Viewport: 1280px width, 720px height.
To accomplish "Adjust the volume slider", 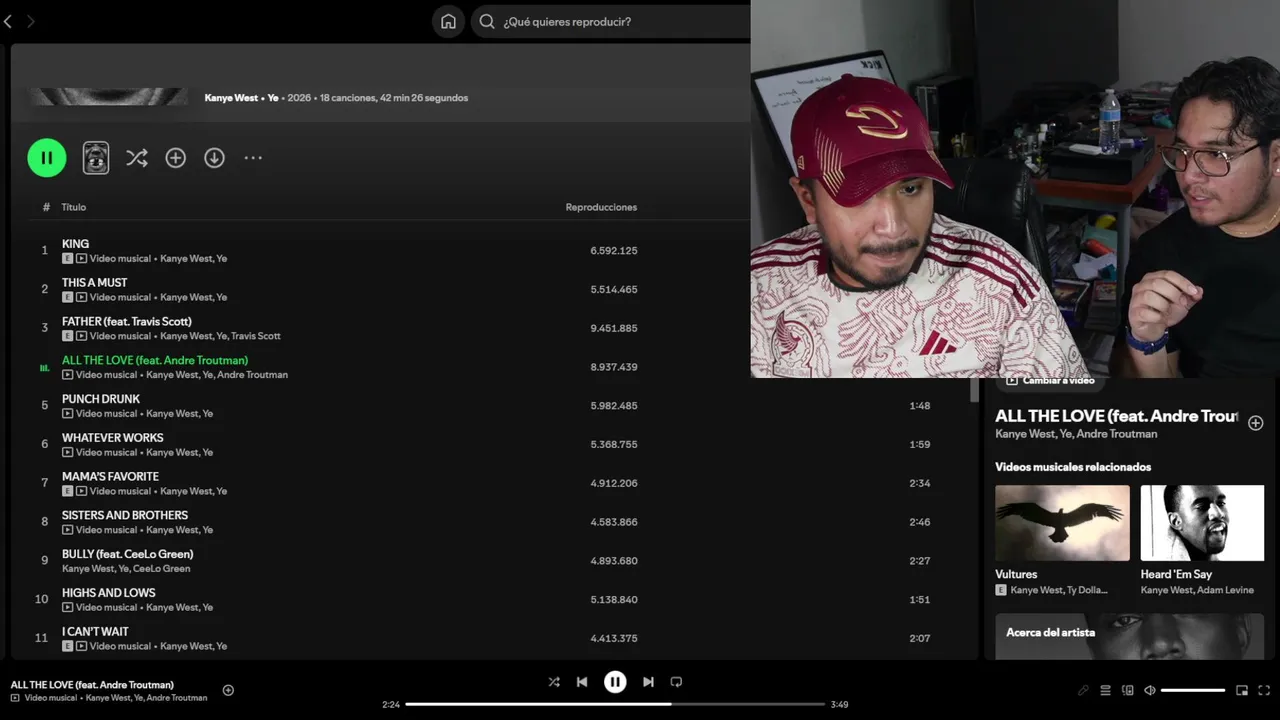I will coord(1193,690).
